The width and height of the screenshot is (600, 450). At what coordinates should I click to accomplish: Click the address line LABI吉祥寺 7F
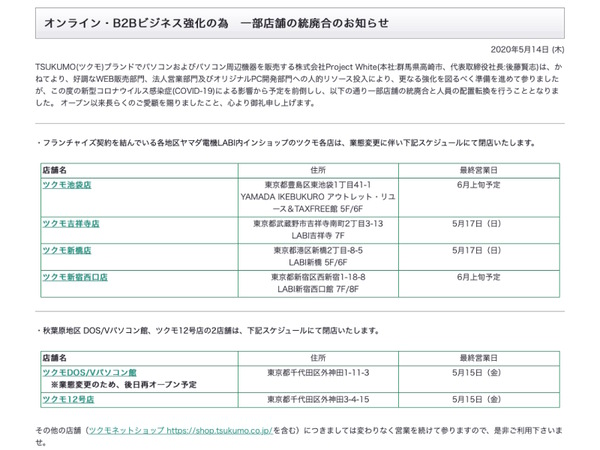(x=318, y=236)
